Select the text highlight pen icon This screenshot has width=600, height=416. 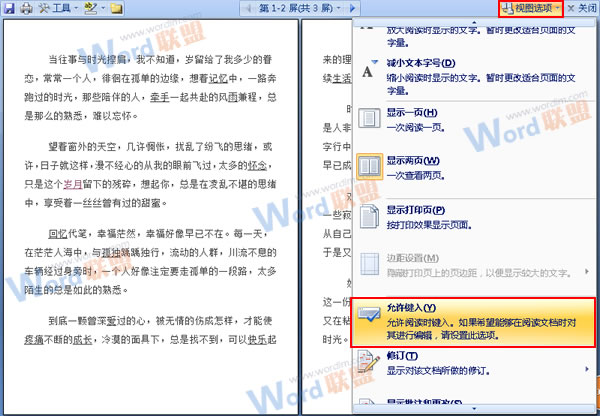coord(89,8)
